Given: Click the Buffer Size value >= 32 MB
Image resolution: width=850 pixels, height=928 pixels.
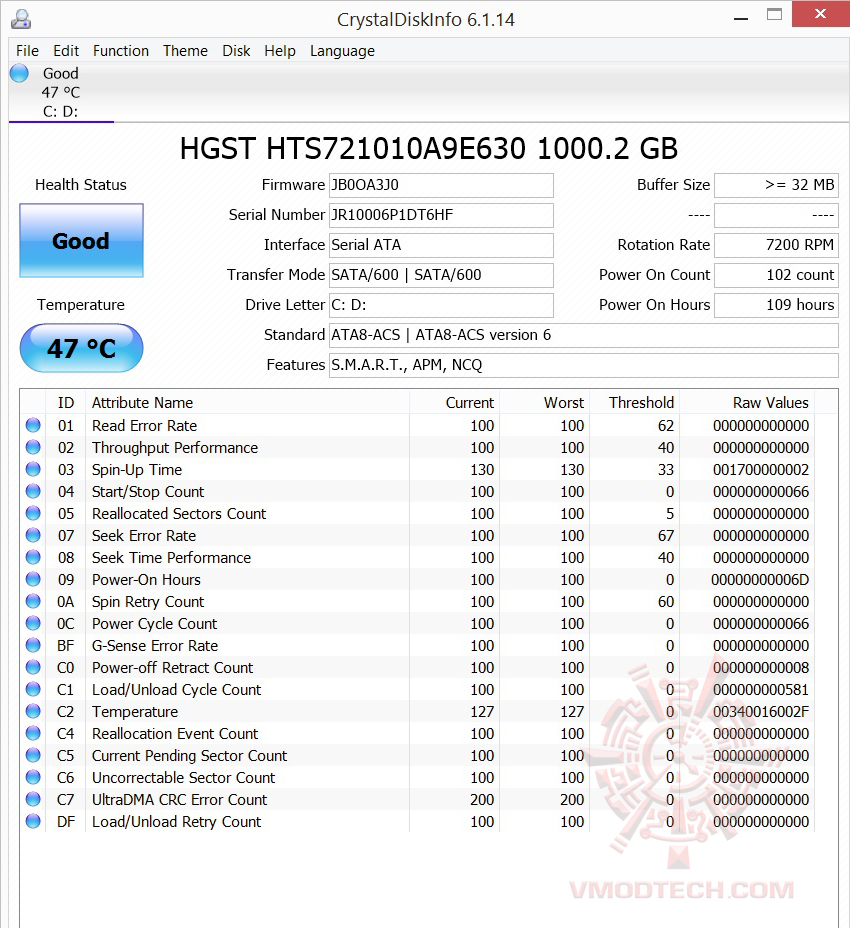Looking at the screenshot, I should click(776, 185).
